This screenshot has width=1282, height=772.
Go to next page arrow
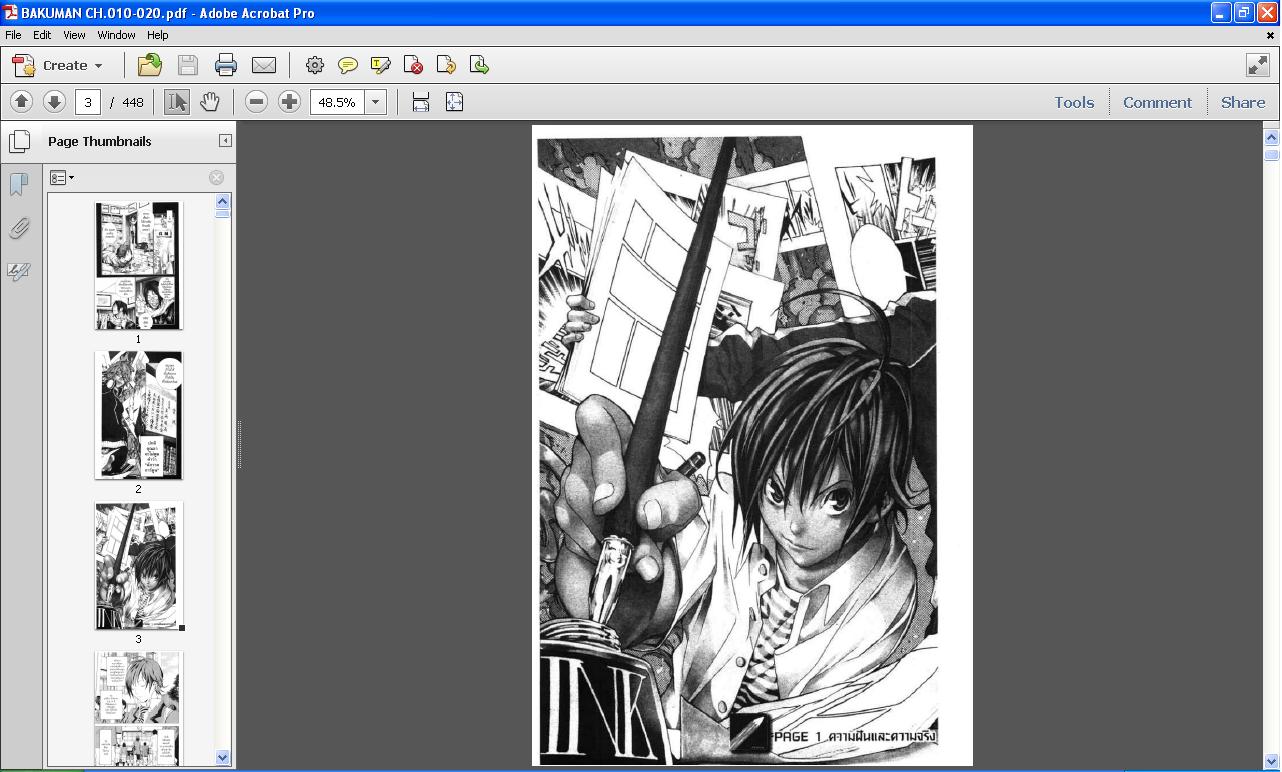[54, 102]
